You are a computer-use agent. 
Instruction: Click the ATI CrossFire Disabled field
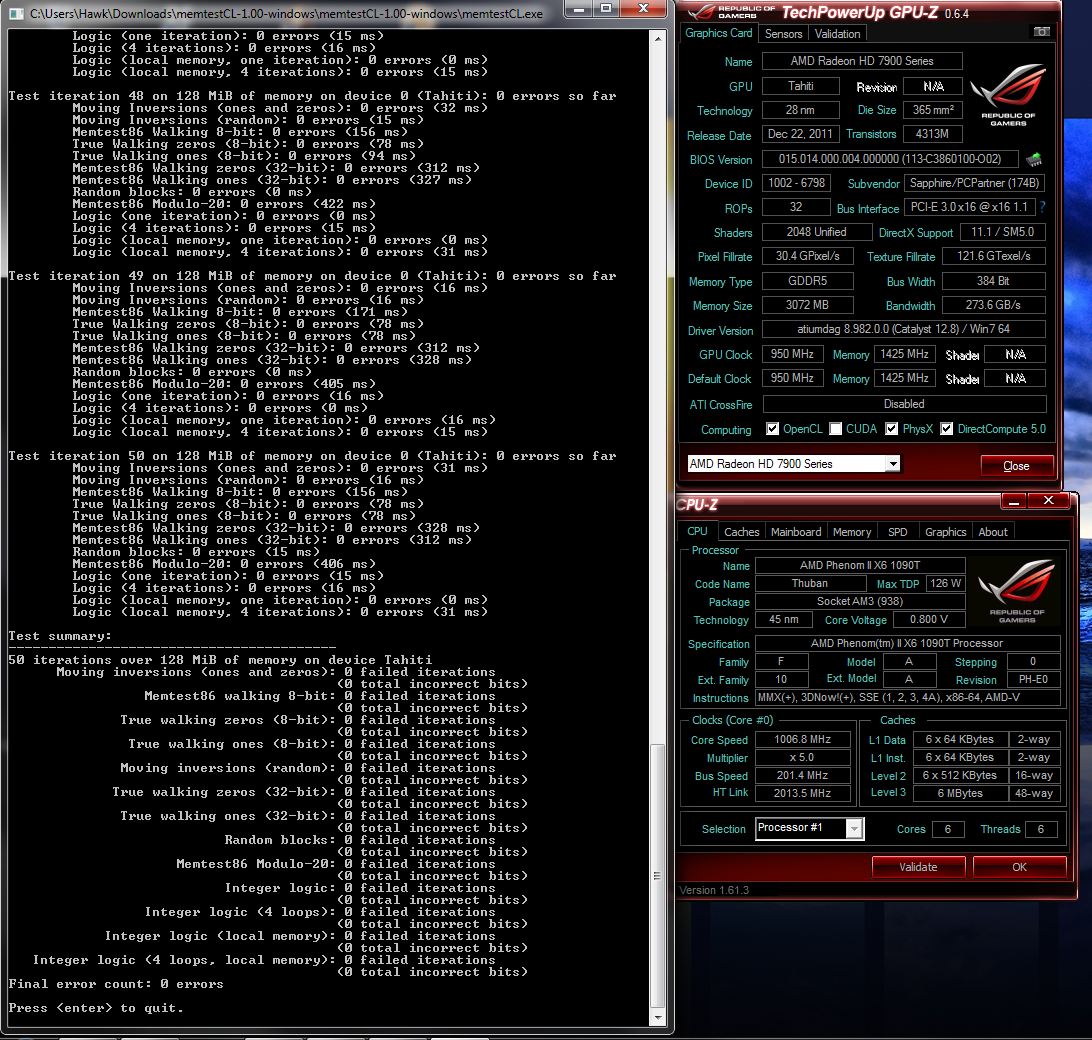click(x=904, y=404)
